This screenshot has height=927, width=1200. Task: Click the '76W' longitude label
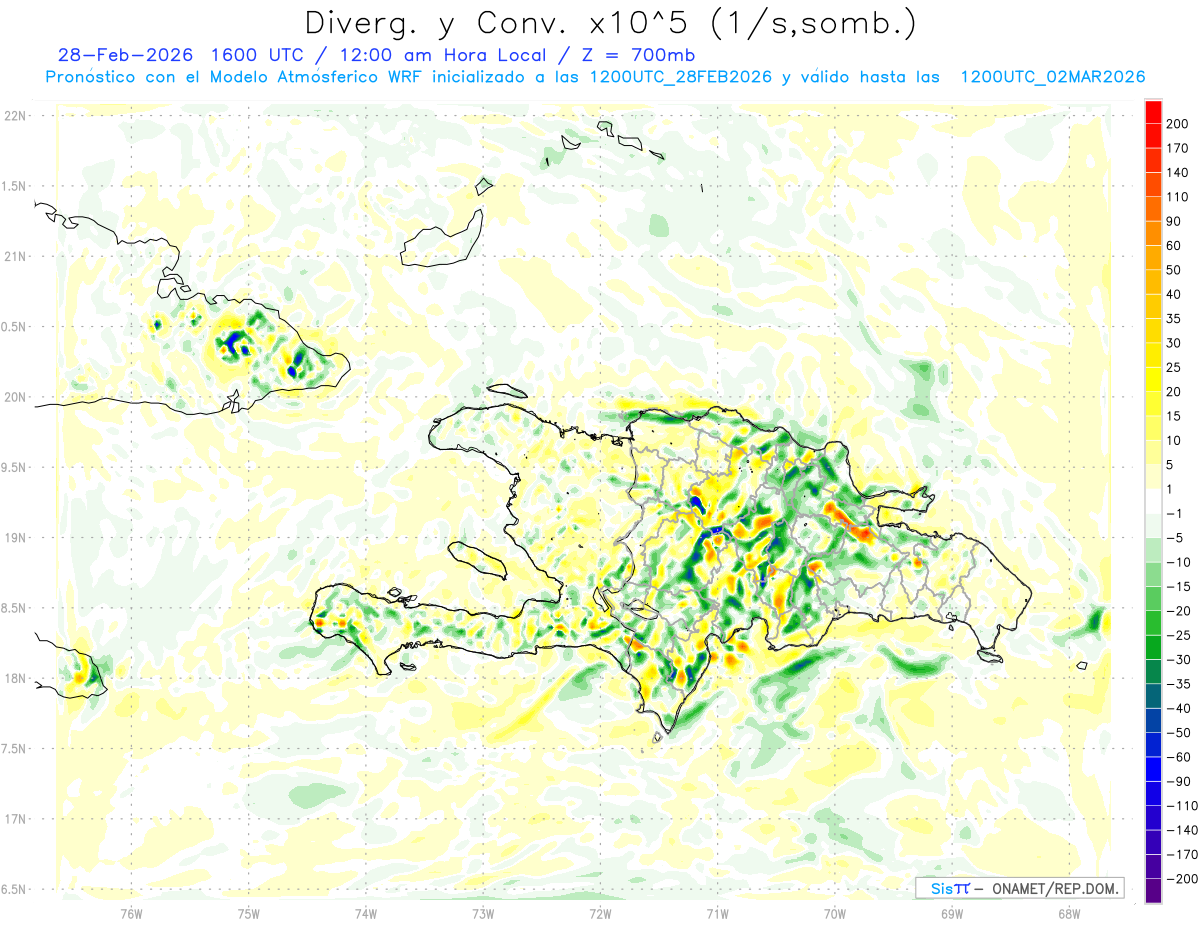[x=131, y=913]
